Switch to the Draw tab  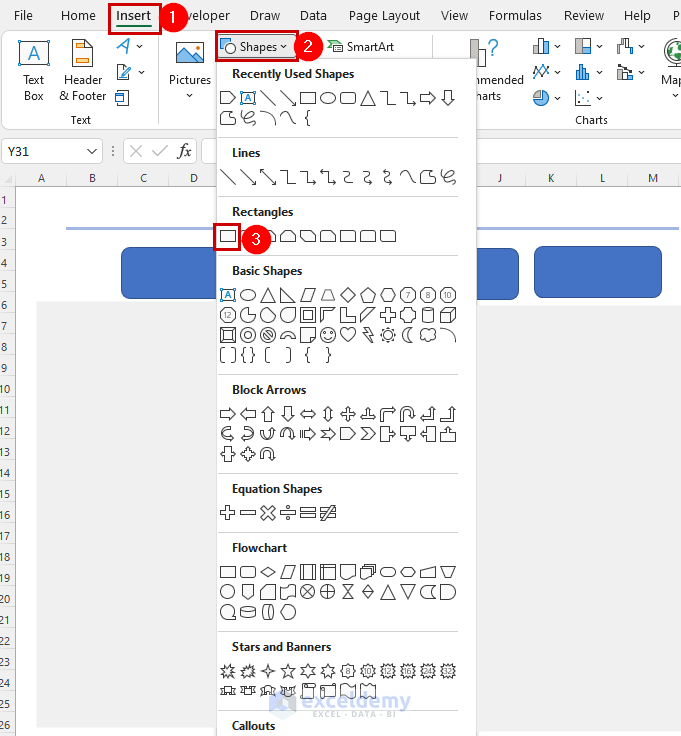265,16
